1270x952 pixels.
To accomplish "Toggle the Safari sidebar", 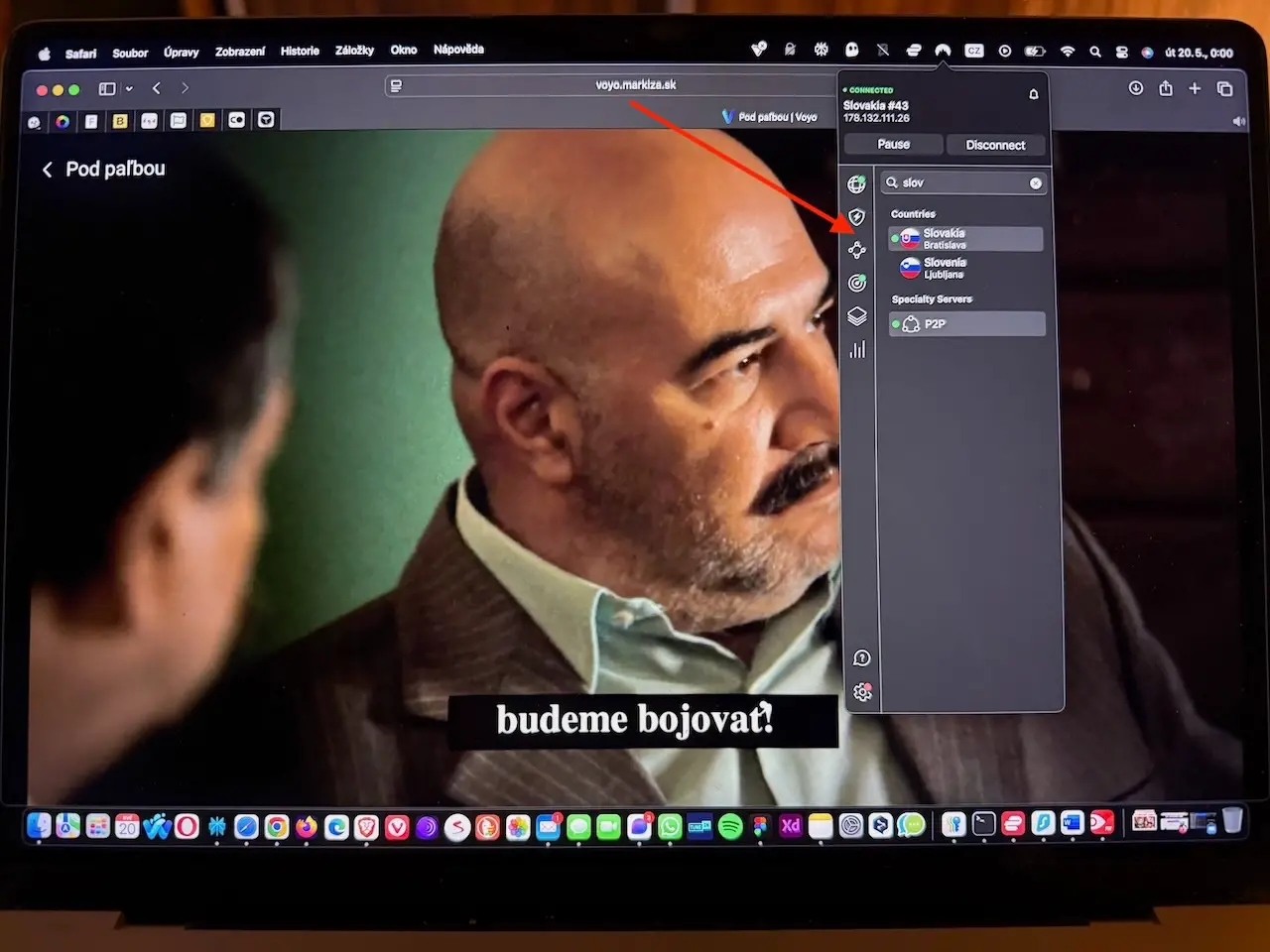I will click(107, 89).
